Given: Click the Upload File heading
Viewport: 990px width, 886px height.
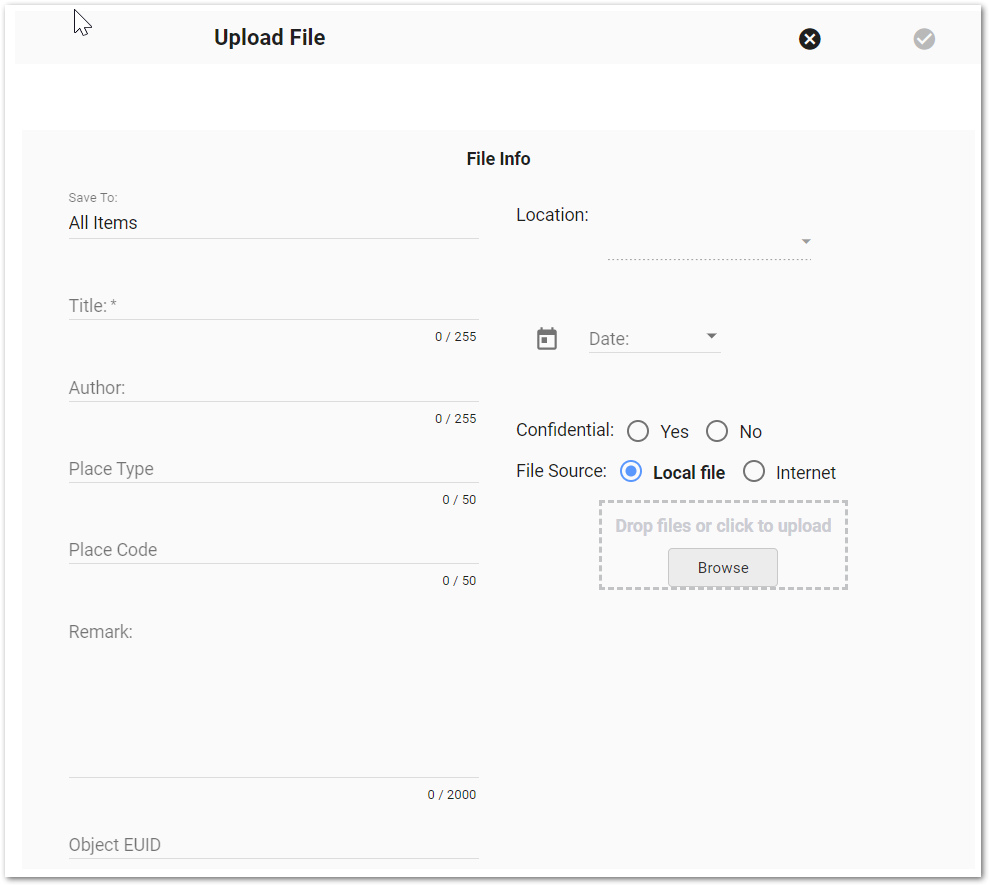Looking at the screenshot, I should point(269,38).
